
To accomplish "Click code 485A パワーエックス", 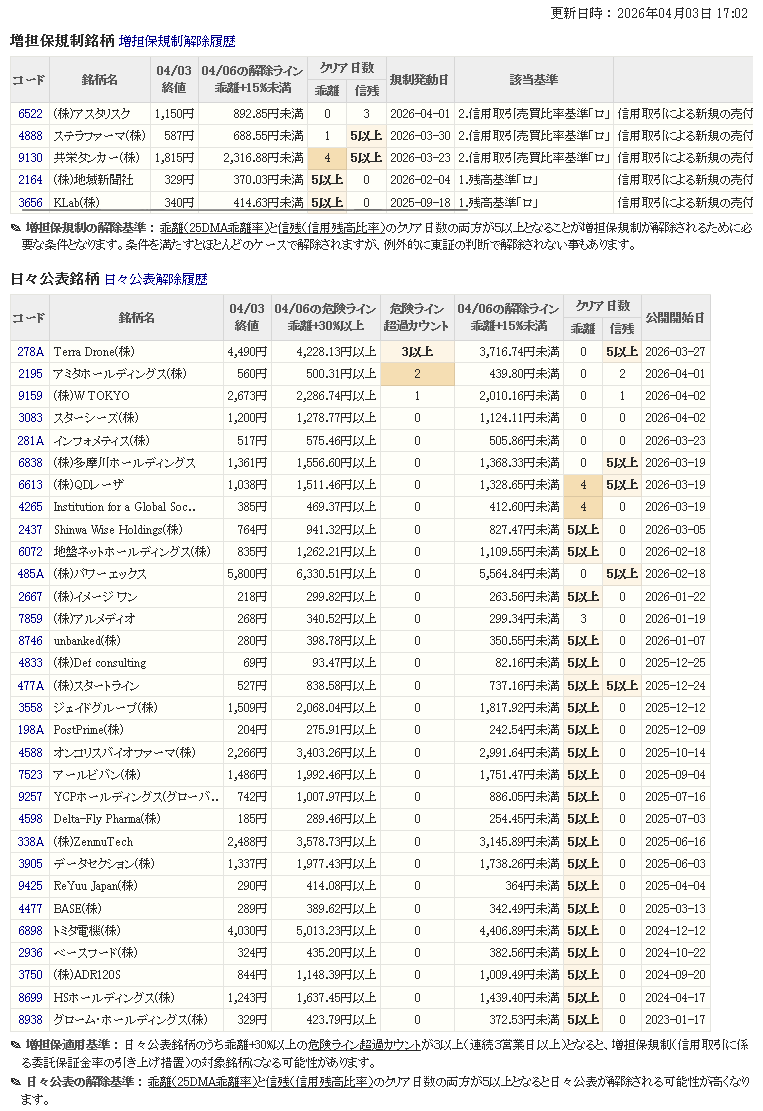I will coord(30,574).
